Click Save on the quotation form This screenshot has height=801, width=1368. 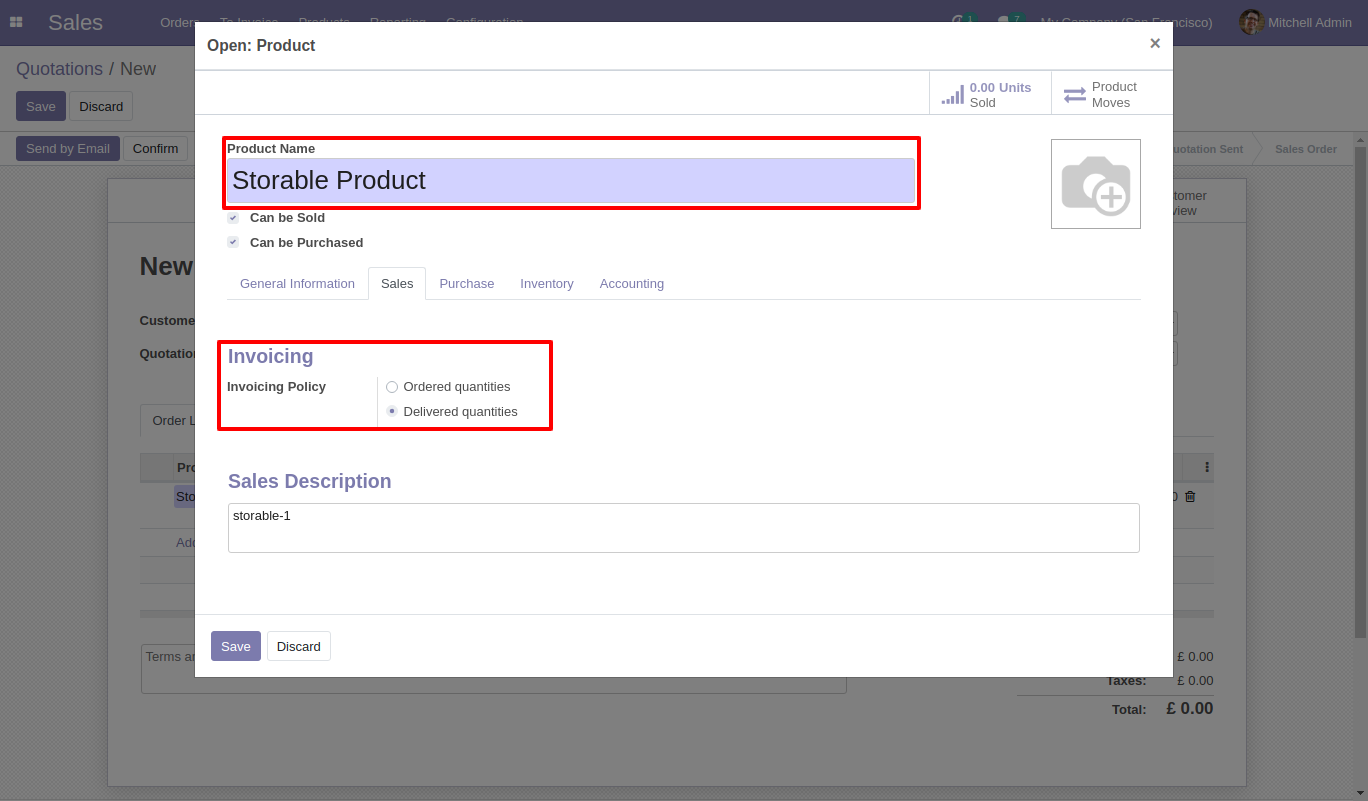(x=41, y=106)
